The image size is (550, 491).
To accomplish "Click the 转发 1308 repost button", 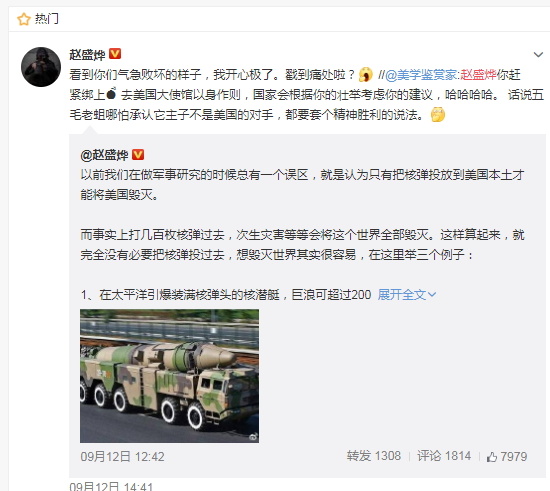I will point(374,456).
